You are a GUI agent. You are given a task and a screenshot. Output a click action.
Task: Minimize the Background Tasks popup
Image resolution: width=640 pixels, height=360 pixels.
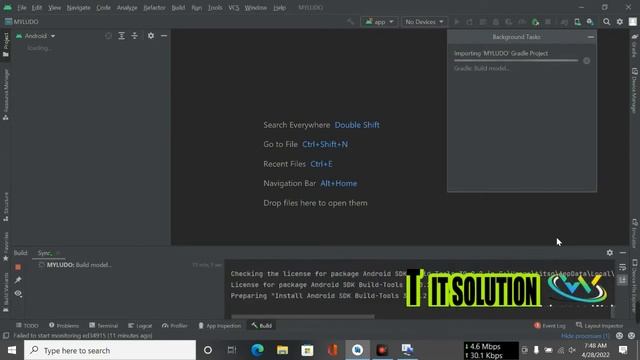(590, 37)
